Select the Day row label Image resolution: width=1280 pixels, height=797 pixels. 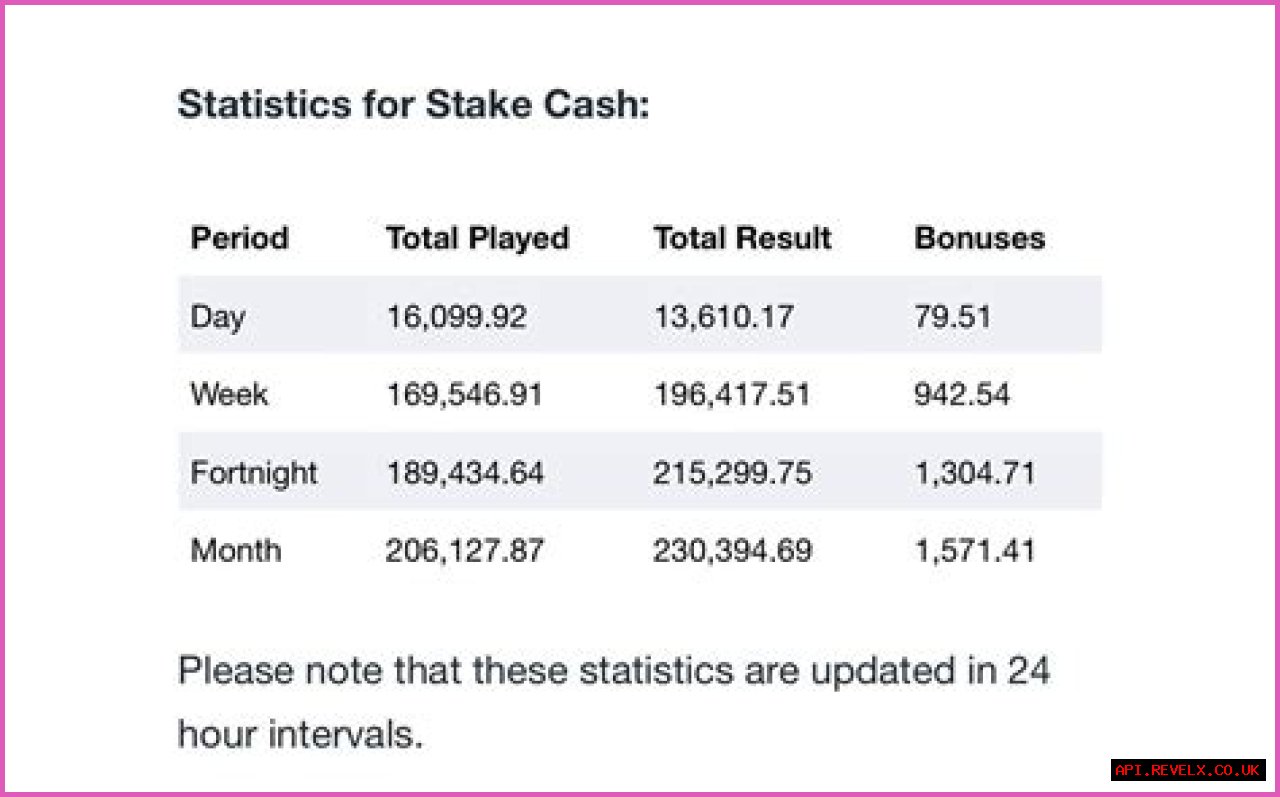tap(217, 317)
